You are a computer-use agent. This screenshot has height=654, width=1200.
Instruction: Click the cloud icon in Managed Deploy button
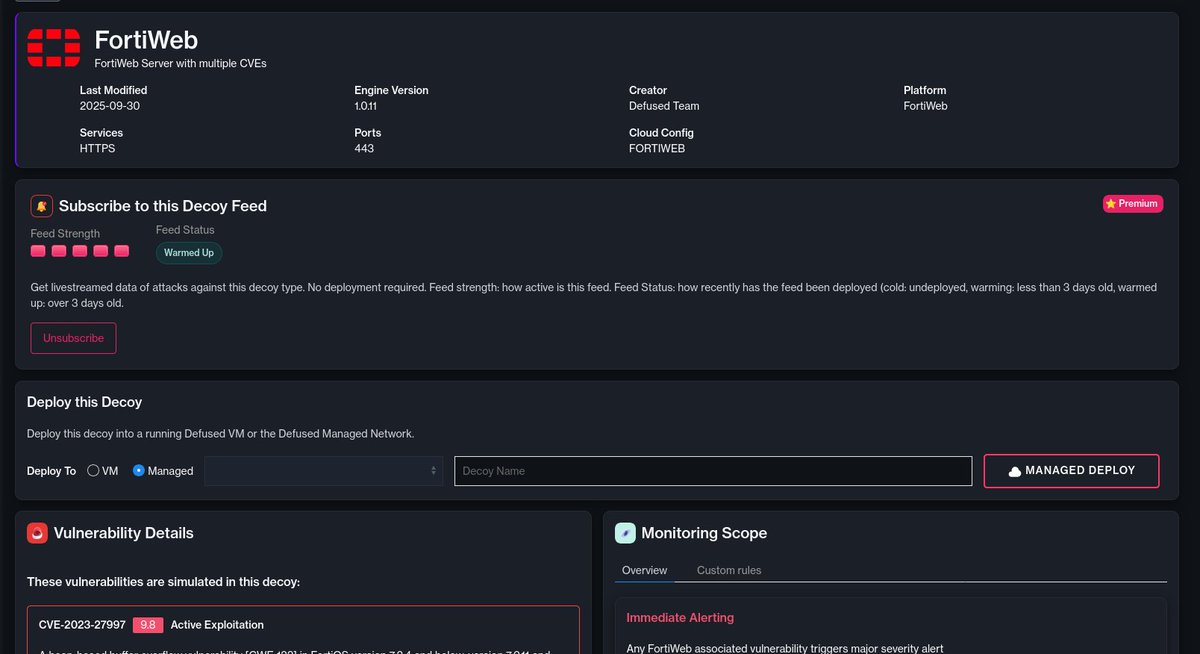(x=1015, y=471)
